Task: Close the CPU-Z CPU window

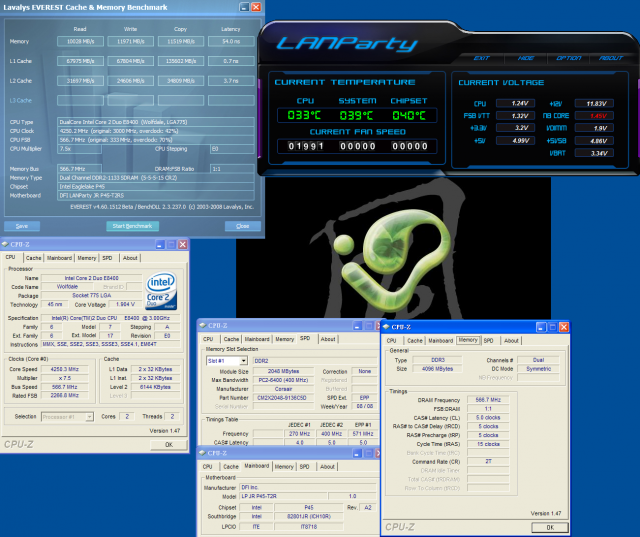Action: 182,244
